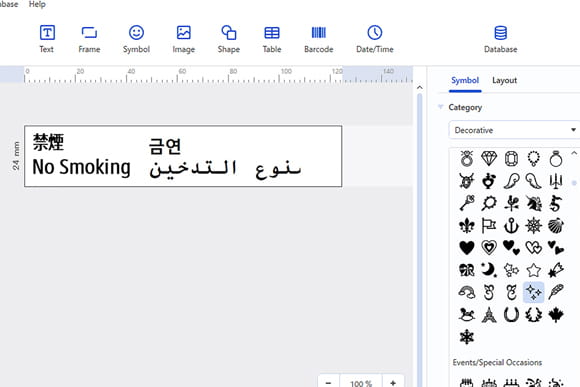Pick the snowflake symbol
This screenshot has width=580, height=387.
click(466, 337)
